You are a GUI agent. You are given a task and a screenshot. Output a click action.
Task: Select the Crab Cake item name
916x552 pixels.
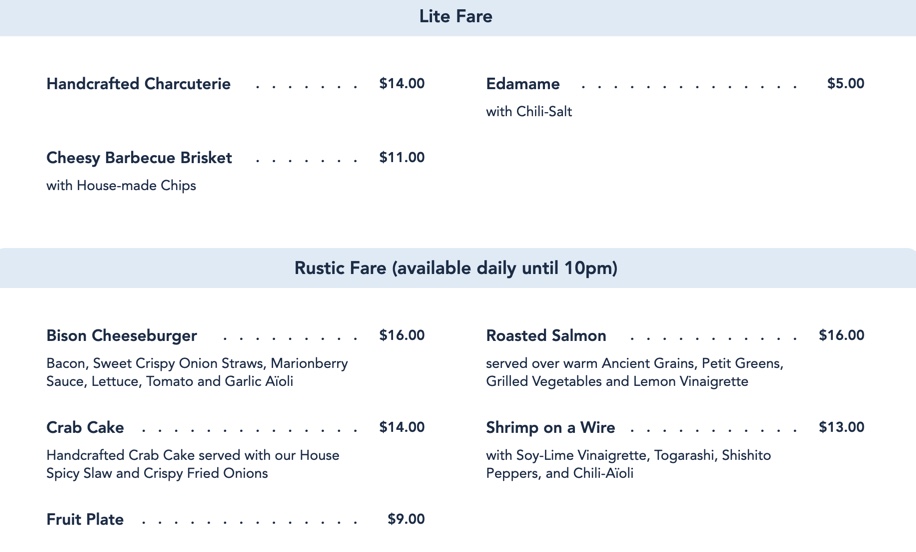(x=85, y=428)
